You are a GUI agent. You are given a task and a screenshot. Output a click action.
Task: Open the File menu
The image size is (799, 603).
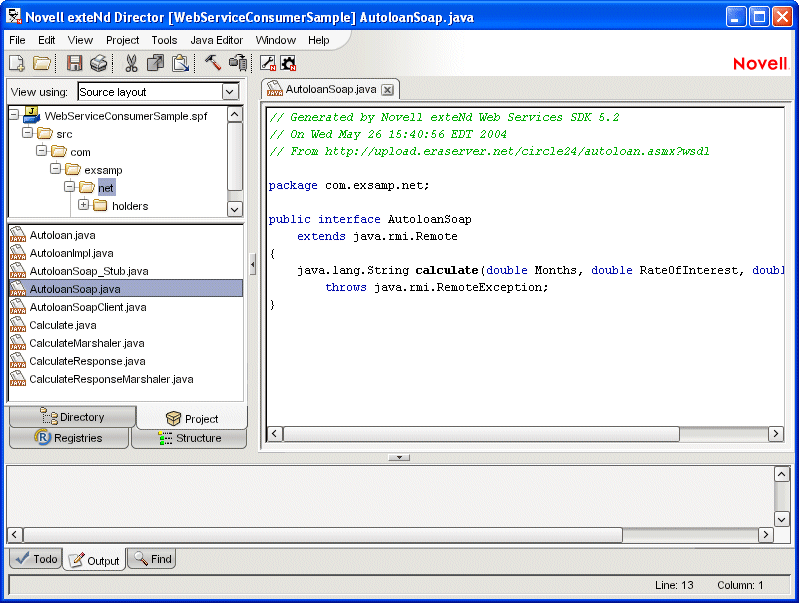pyautogui.click(x=17, y=40)
